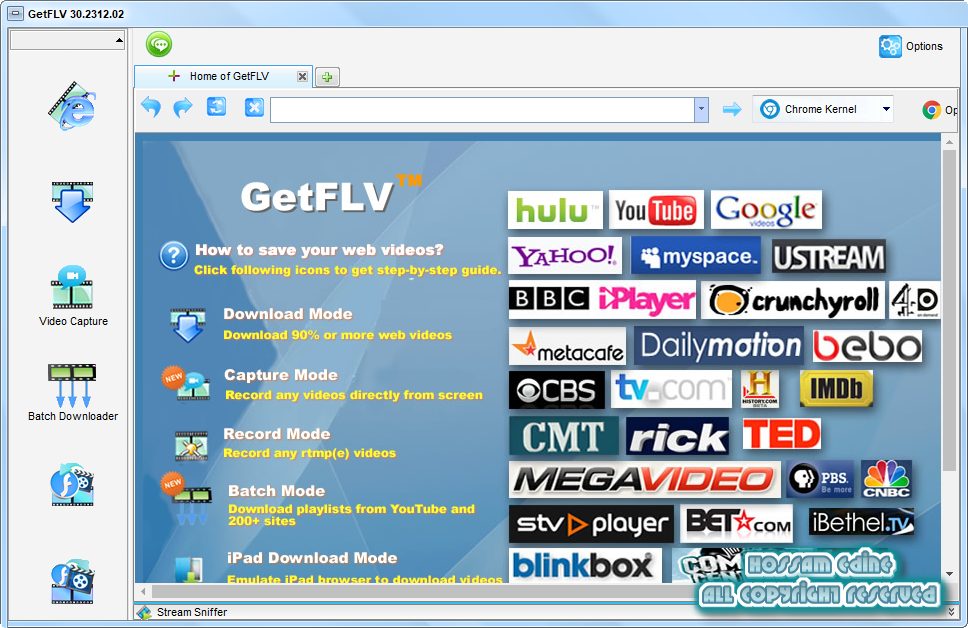Open the Capture Mode guide link
The height and width of the screenshot is (628, 968).
pyautogui.click(x=281, y=375)
